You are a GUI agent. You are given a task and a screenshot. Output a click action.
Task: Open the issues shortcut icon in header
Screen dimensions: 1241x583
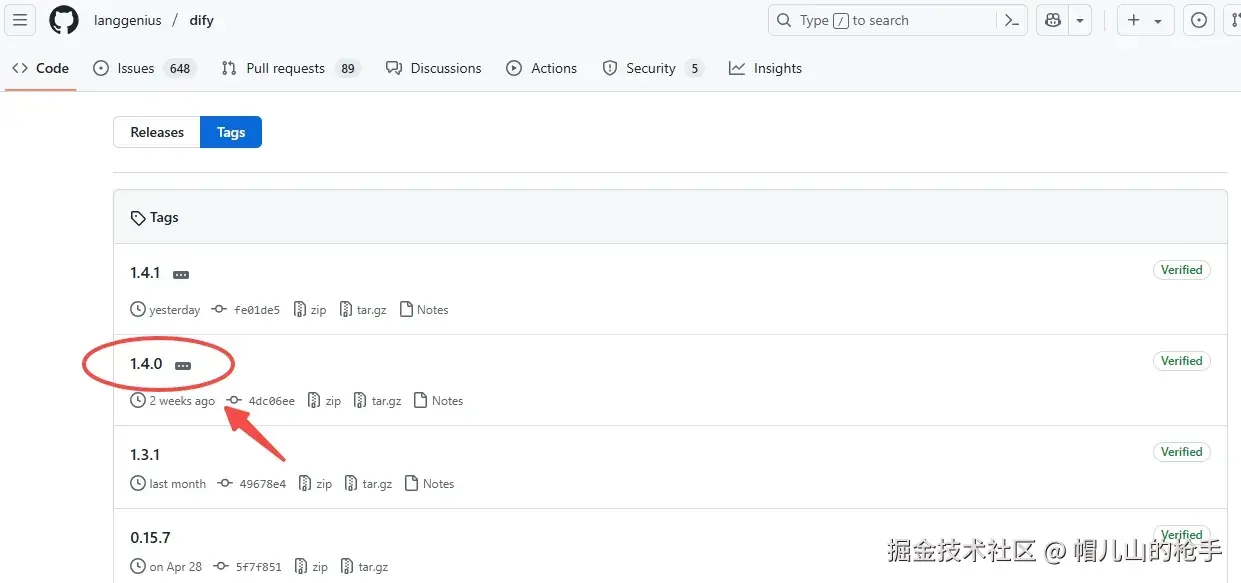1199,20
